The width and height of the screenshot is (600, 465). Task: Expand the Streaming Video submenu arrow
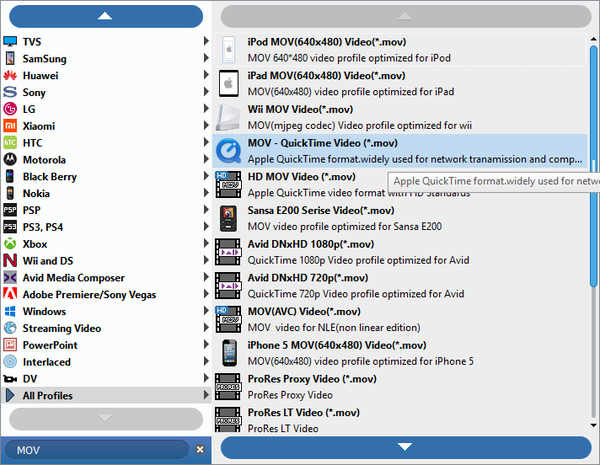point(206,328)
